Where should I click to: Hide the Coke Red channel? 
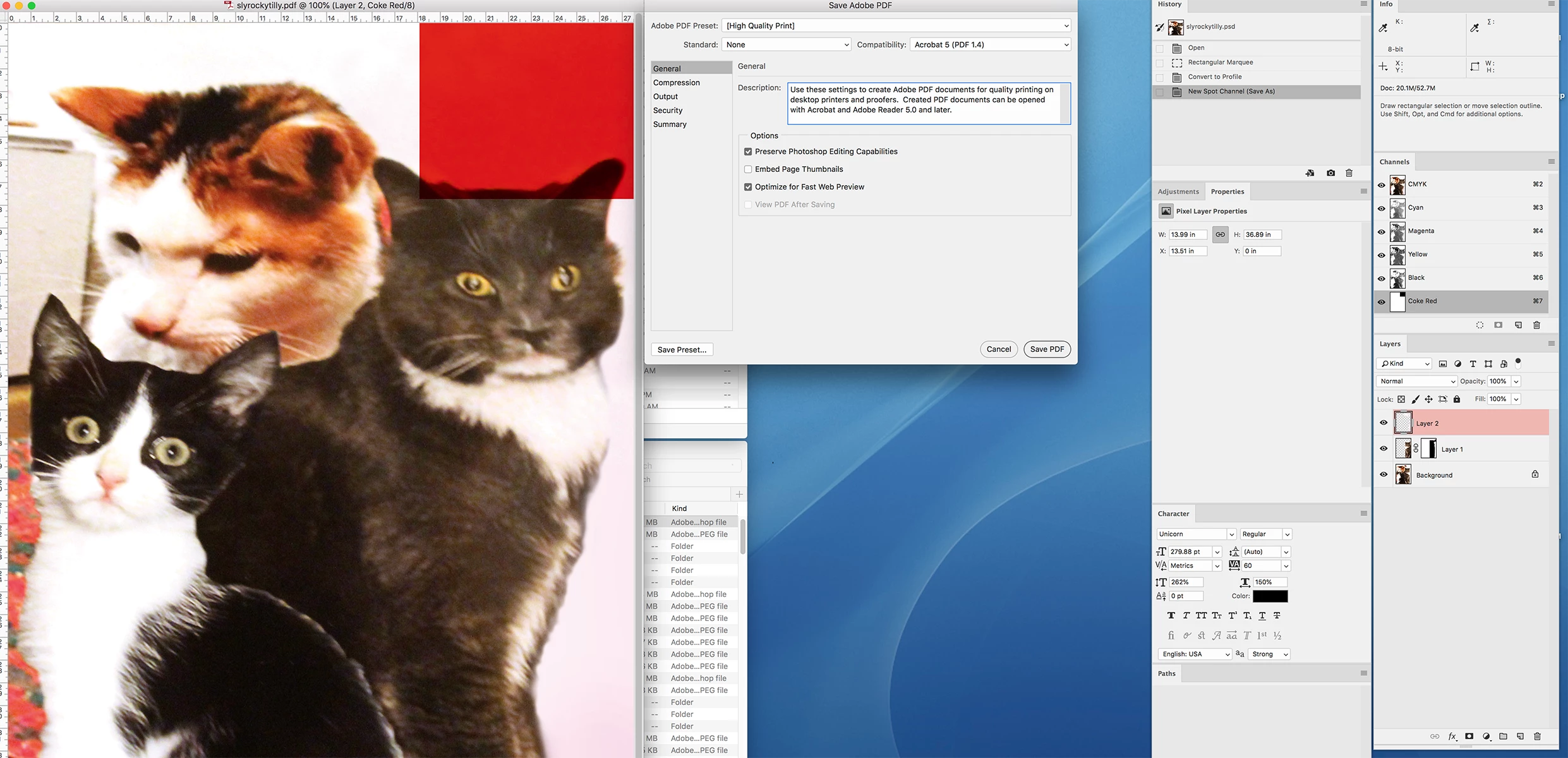pyautogui.click(x=1382, y=302)
